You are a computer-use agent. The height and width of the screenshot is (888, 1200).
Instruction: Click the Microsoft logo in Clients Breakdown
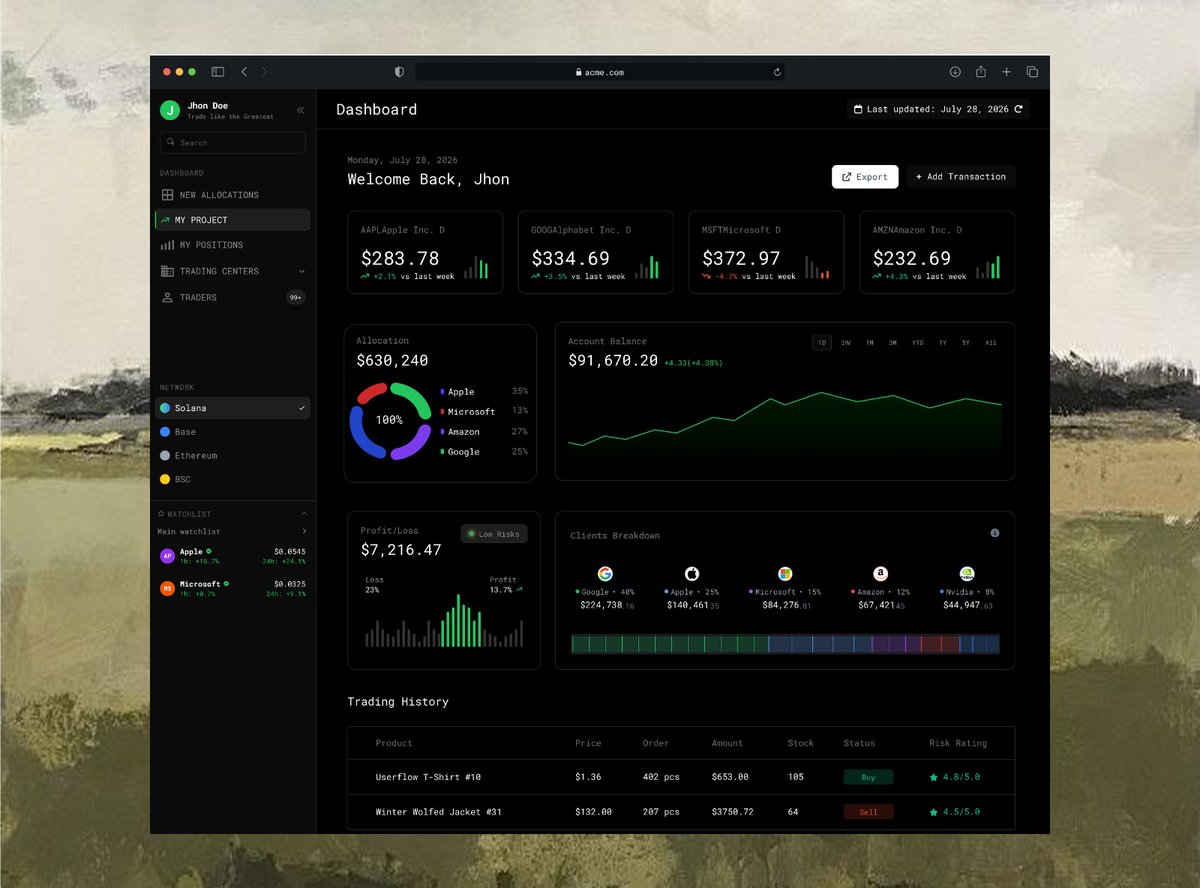click(x=786, y=574)
